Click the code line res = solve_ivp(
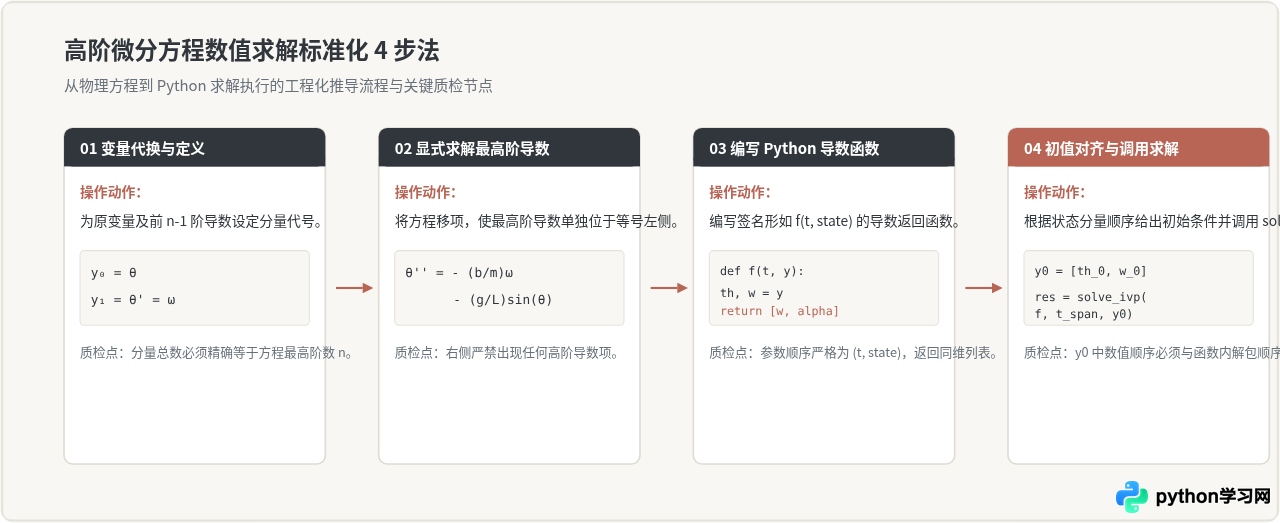Image resolution: width=1280 pixels, height=523 pixels. [1091, 297]
